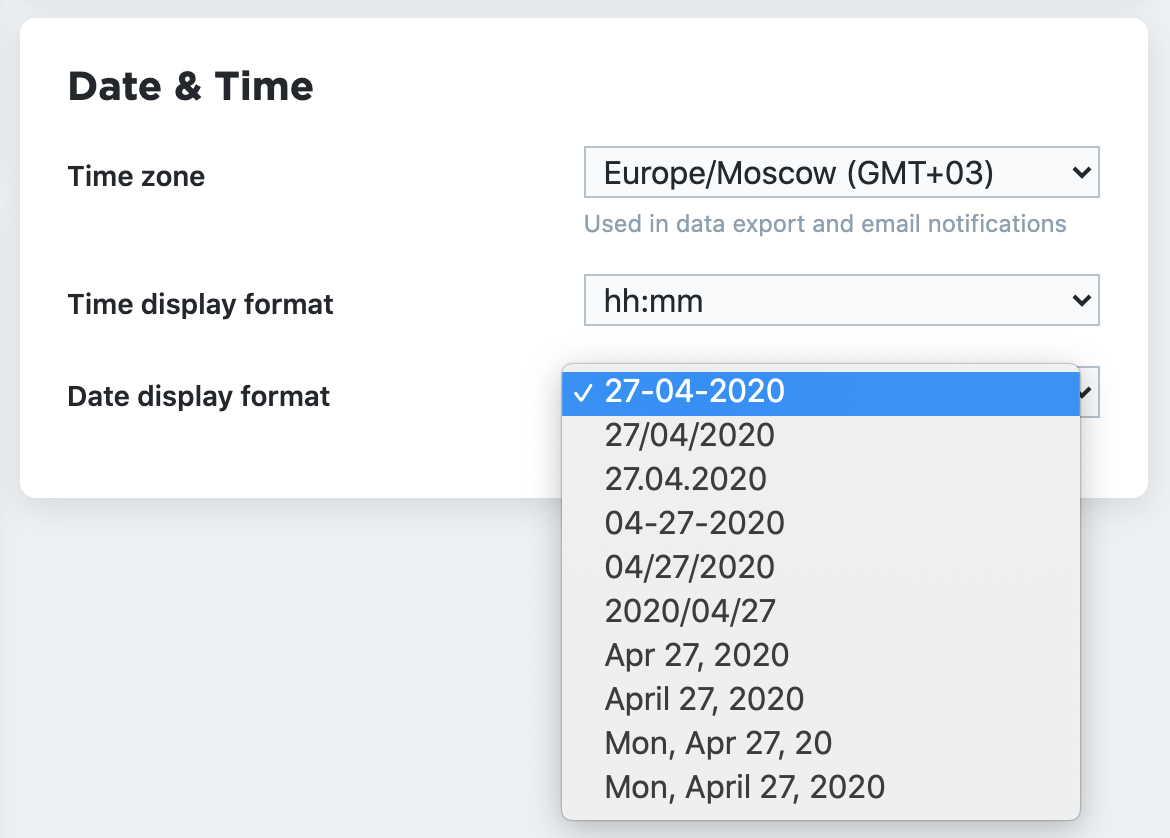1170x838 pixels.
Task: Select the highlighted 27-04-2020 date format
Action: [695, 391]
